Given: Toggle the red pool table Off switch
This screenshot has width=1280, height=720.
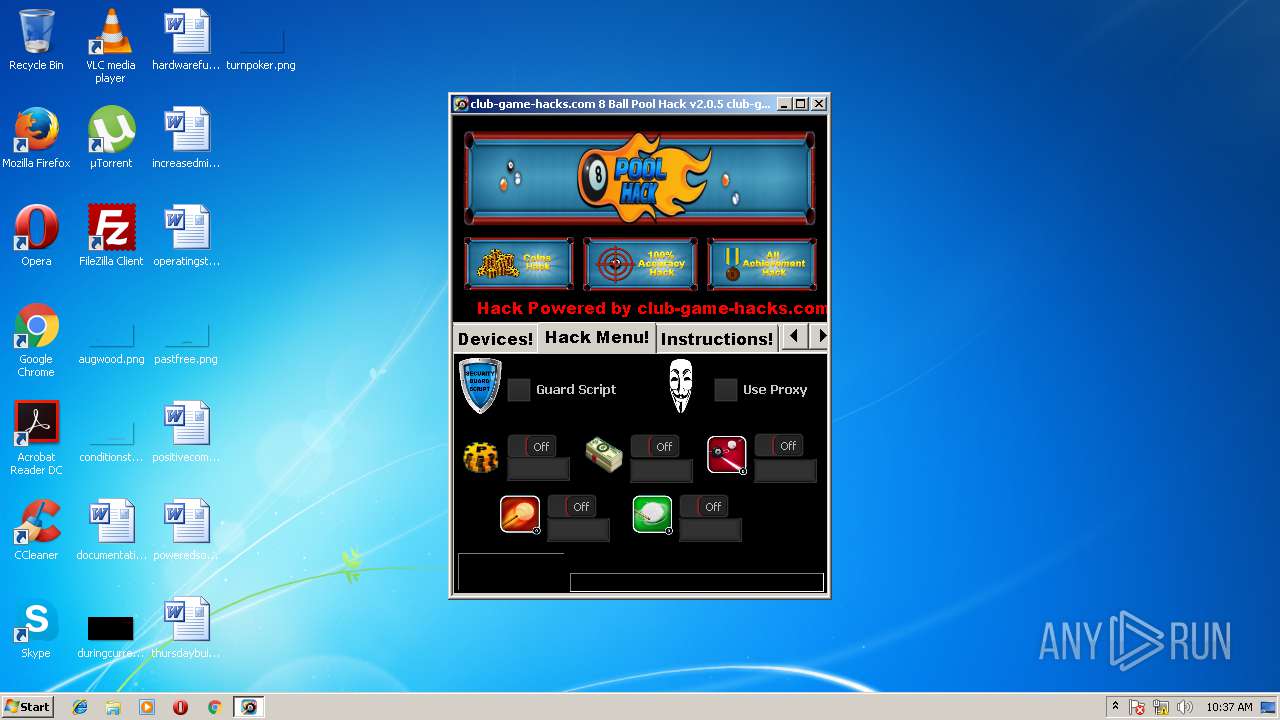Looking at the screenshot, I should tap(779, 445).
